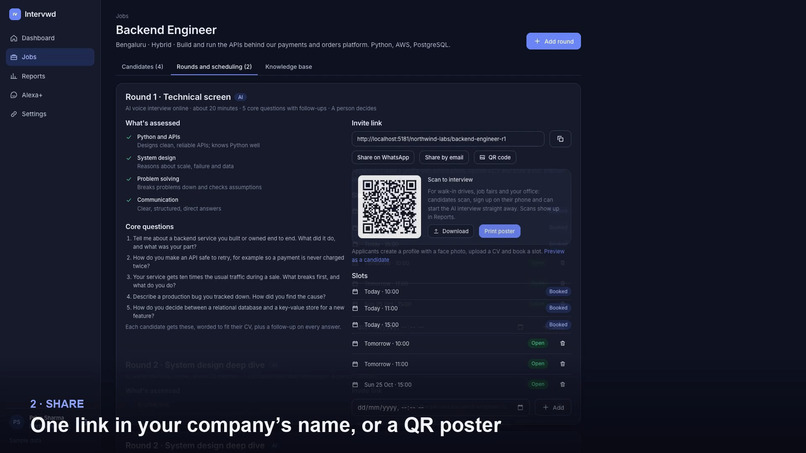Click calendar icon for Tomorrow 11:00 slot
Screen dimensions: 806x453
pos(355,364)
